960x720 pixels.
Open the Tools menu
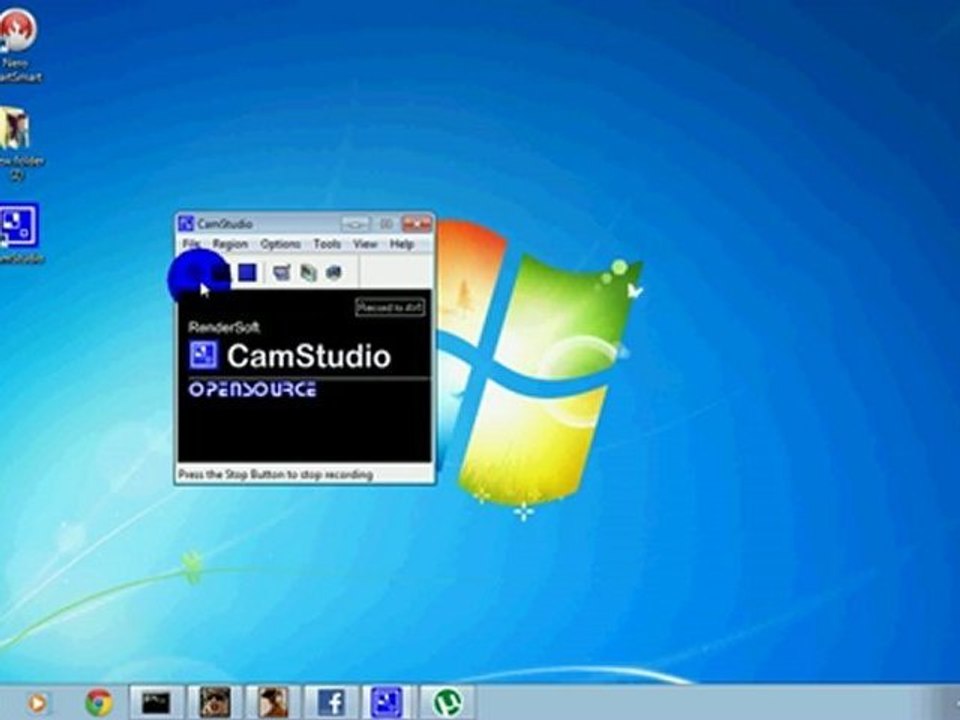click(x=327, y=244)
